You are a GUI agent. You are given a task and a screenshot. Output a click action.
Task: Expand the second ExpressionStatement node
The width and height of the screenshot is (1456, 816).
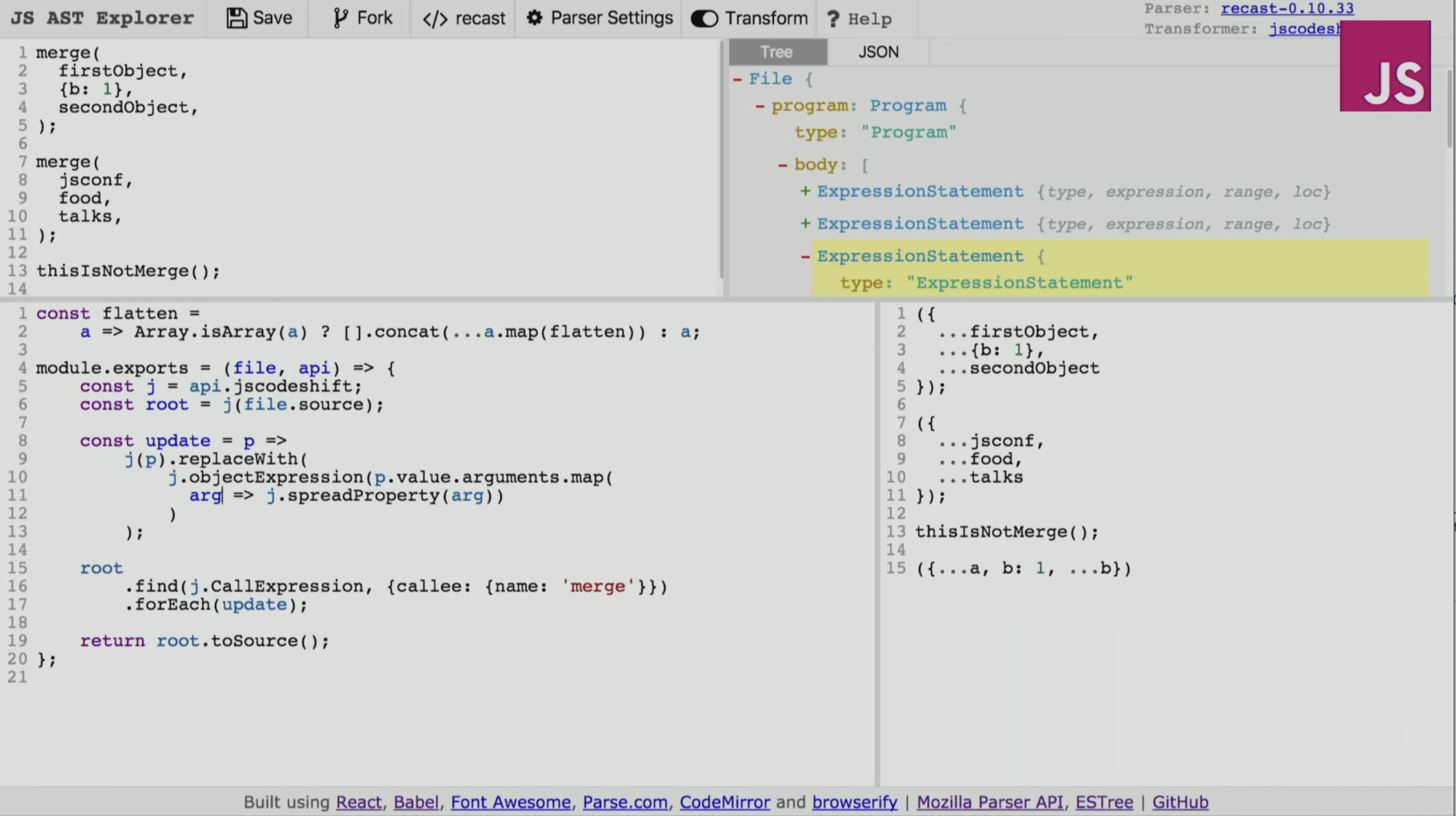805,224
